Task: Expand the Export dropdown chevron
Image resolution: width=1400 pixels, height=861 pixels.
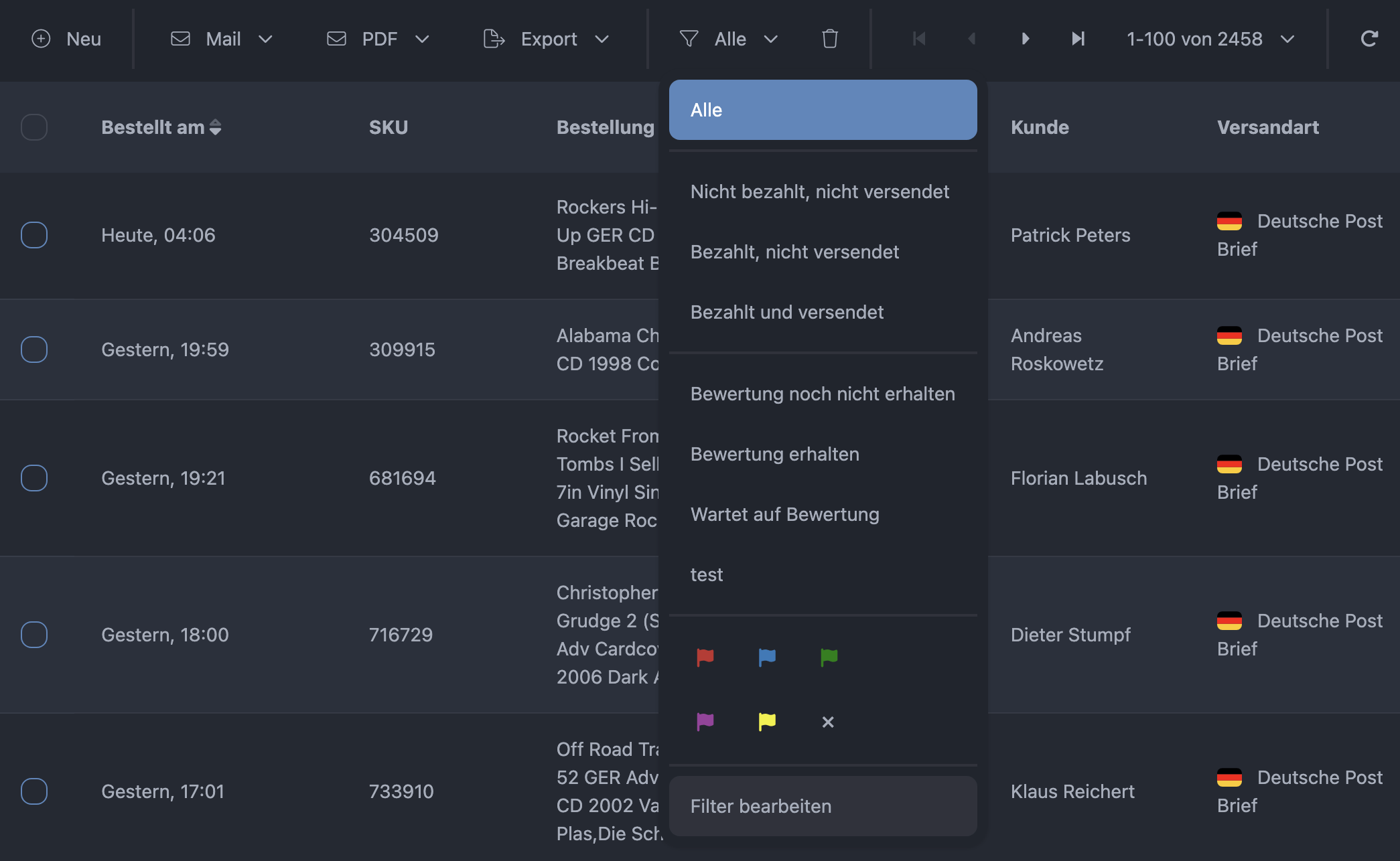Action: pyautogui.click(x=602, y=39)
